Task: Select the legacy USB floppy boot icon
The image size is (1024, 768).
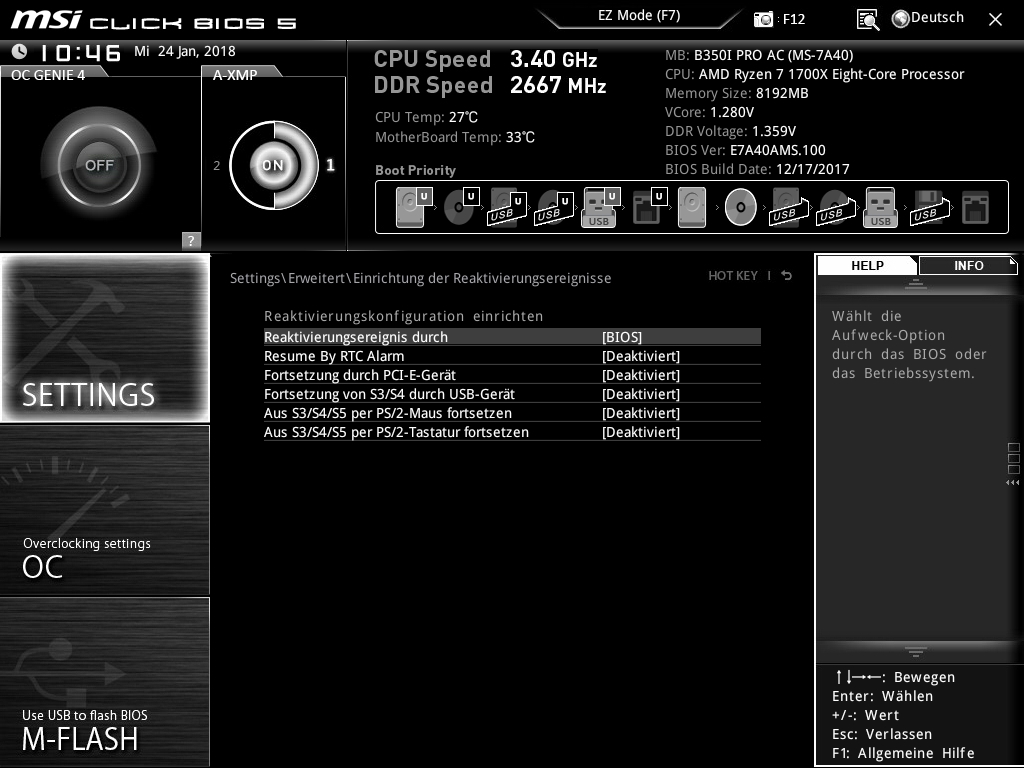Action: [929, 207]
